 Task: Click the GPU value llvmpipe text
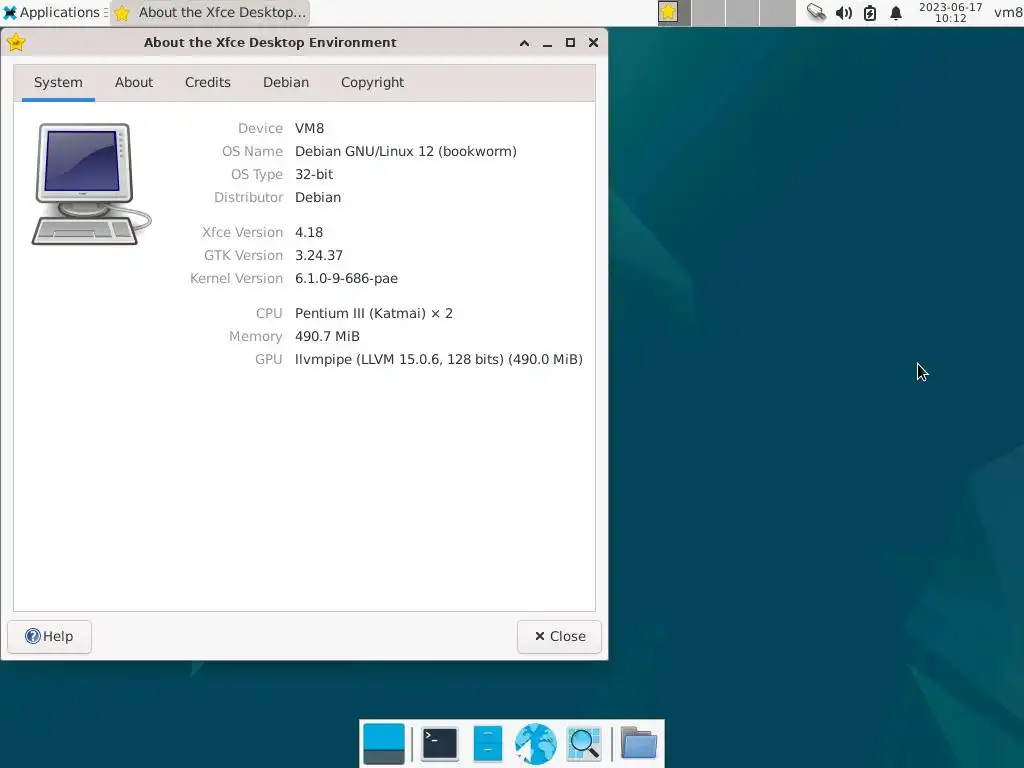click(x=438, y=360)
